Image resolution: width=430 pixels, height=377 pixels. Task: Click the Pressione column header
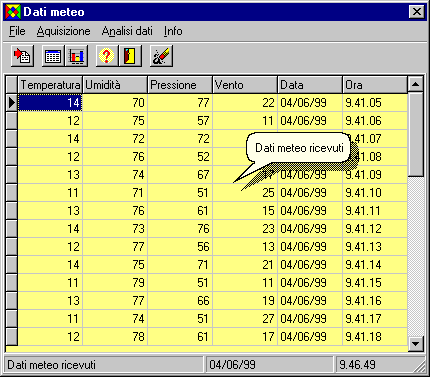pos(180,85)
